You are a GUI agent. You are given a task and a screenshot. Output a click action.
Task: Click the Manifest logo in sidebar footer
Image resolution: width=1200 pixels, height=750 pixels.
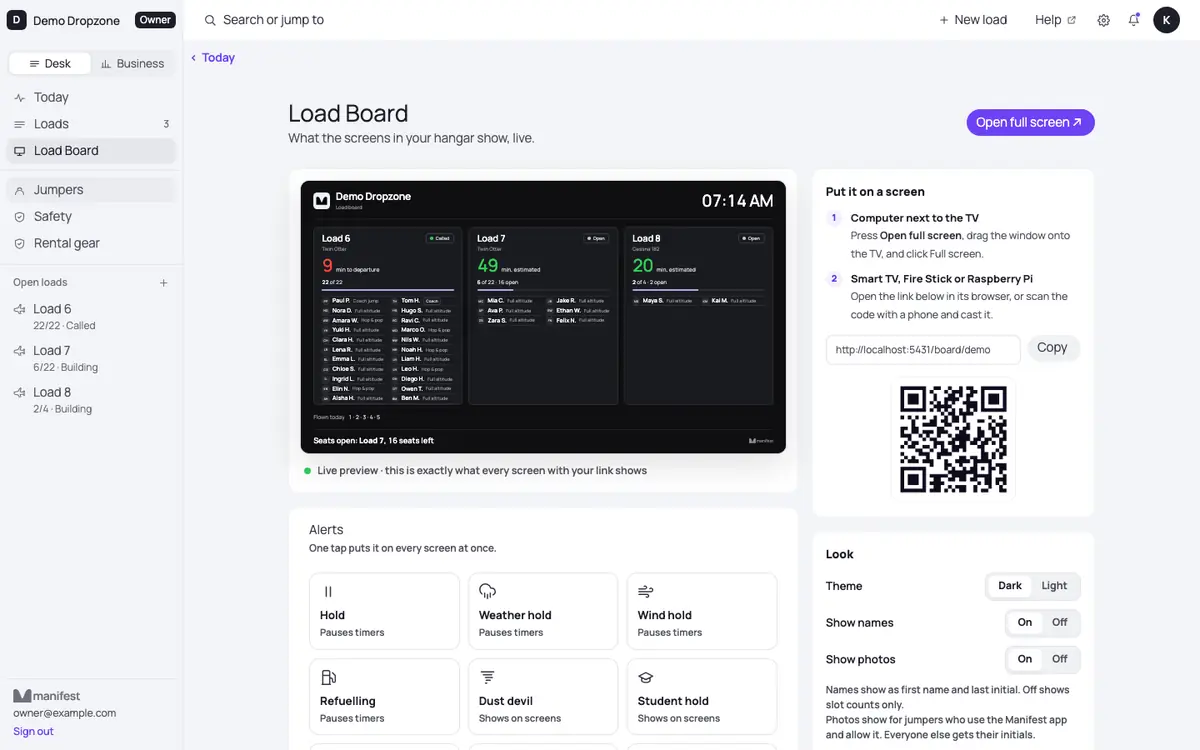click(46, 696)
